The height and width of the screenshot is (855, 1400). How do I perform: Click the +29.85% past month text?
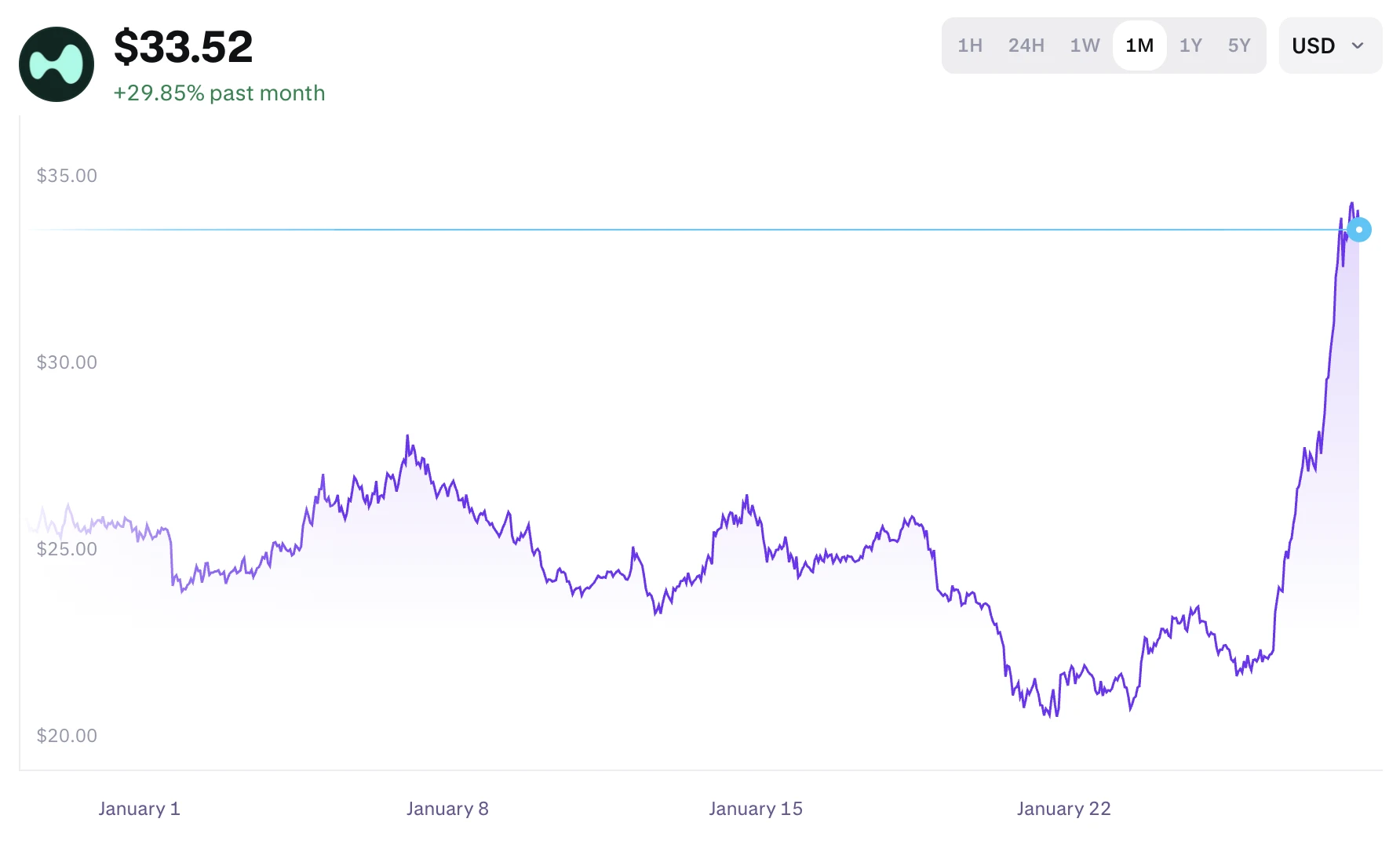coord(219,93)
